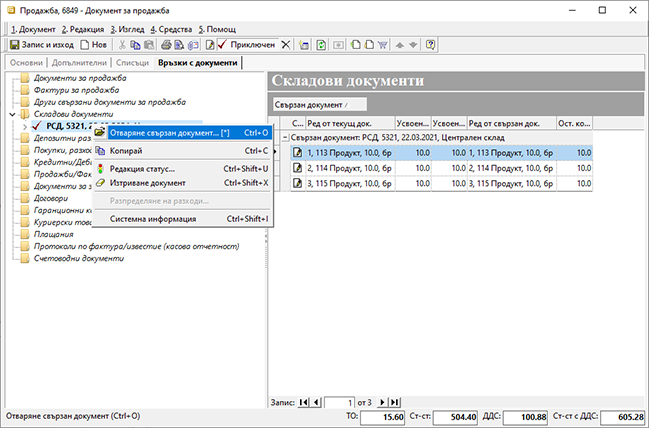The image size is (649, 428).
Task: Toggle the Приключен checkmark button
Action: 246,45
